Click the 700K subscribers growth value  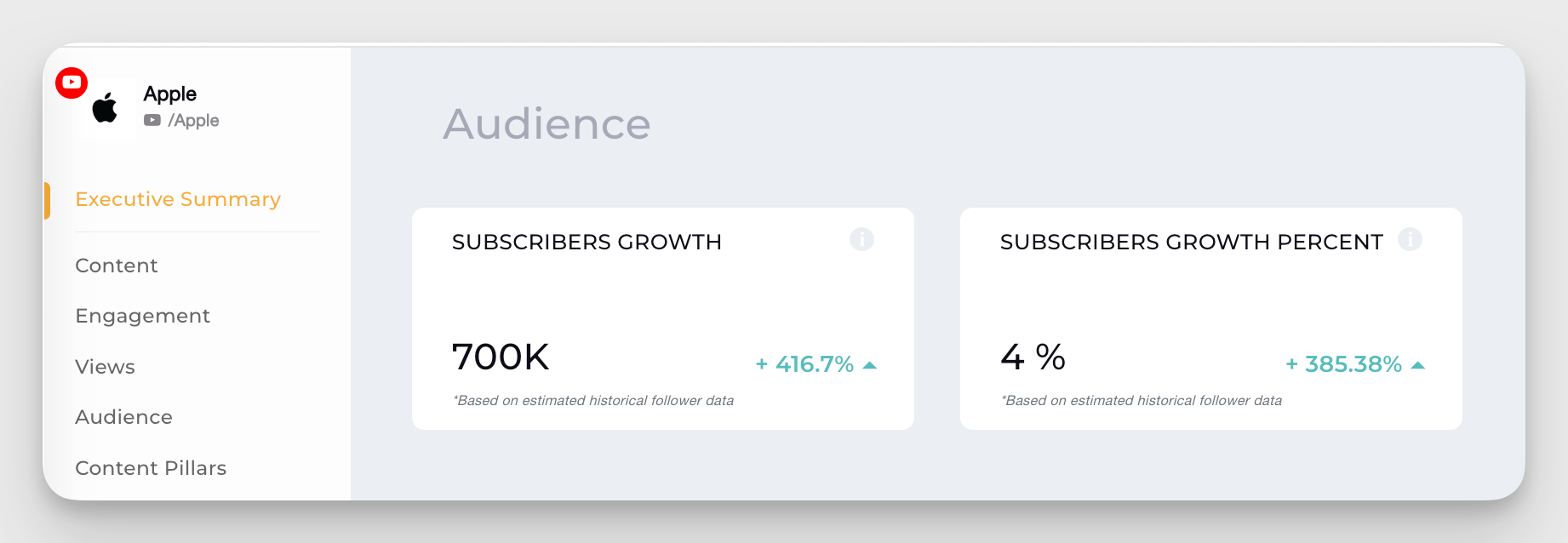(501, 357)
